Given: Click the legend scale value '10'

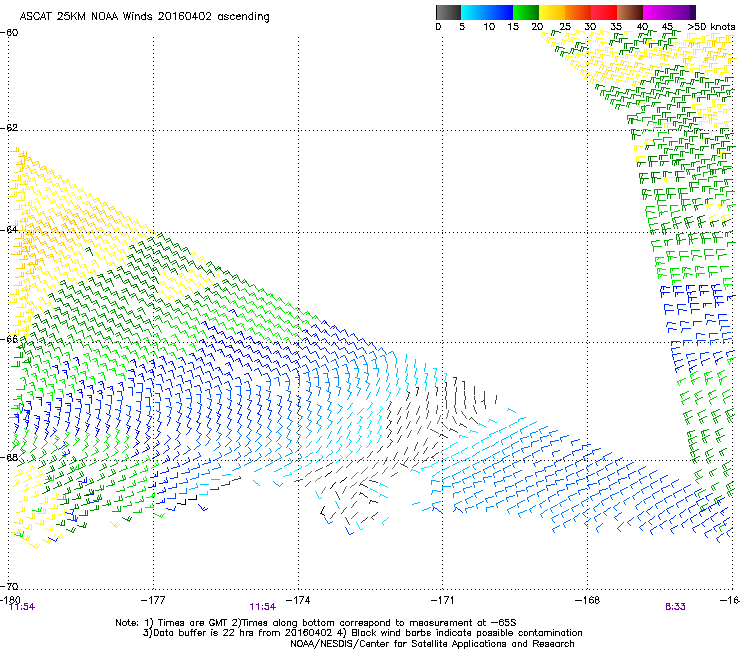Looking at the screenshot, I should click(489, 27).
